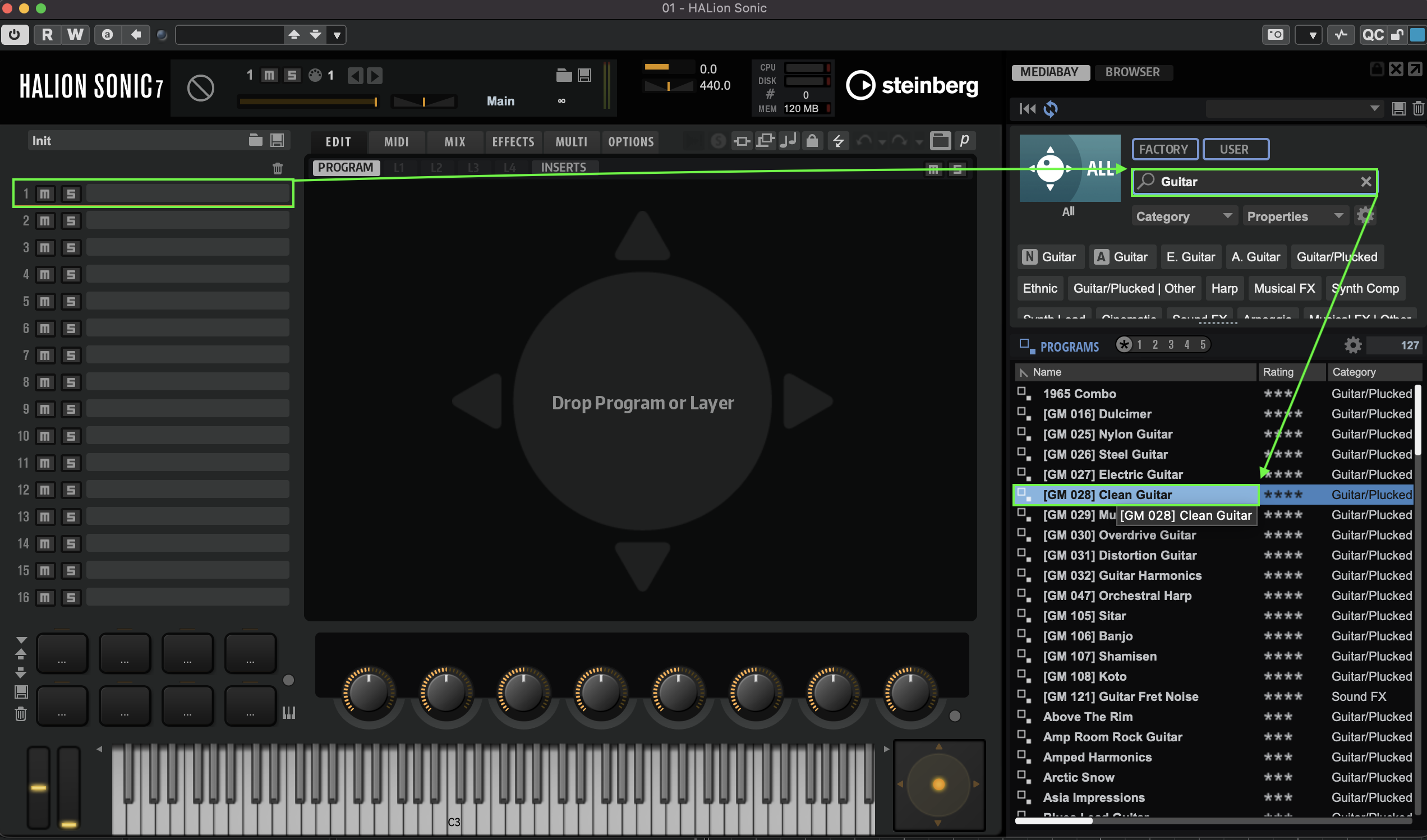Open the MediaBay results settings gear
The width and height of the screenshot is (1427, 840).
tap(1353, 345)
